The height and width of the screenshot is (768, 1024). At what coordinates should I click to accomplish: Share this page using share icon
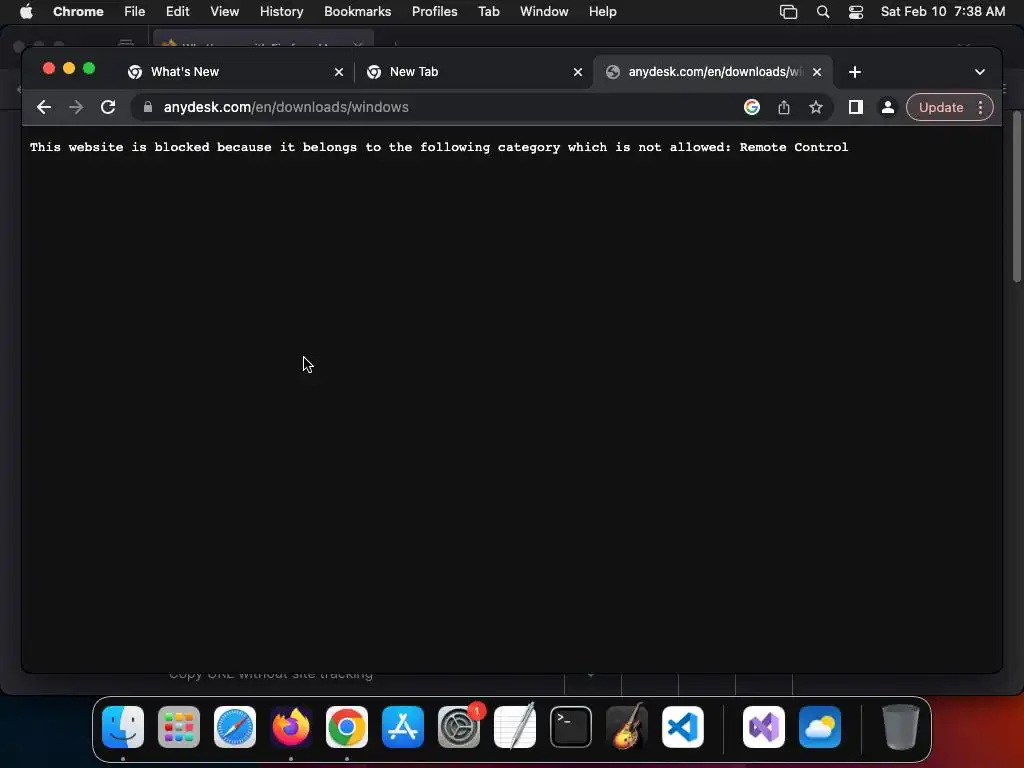(x=784, y=107)
